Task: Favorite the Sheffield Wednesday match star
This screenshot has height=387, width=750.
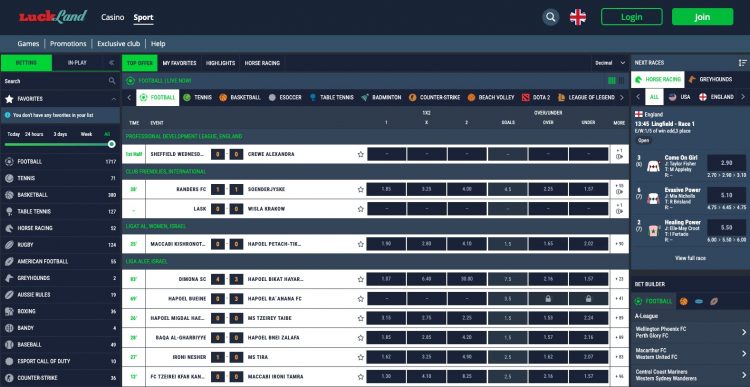Action: [361, 154]
